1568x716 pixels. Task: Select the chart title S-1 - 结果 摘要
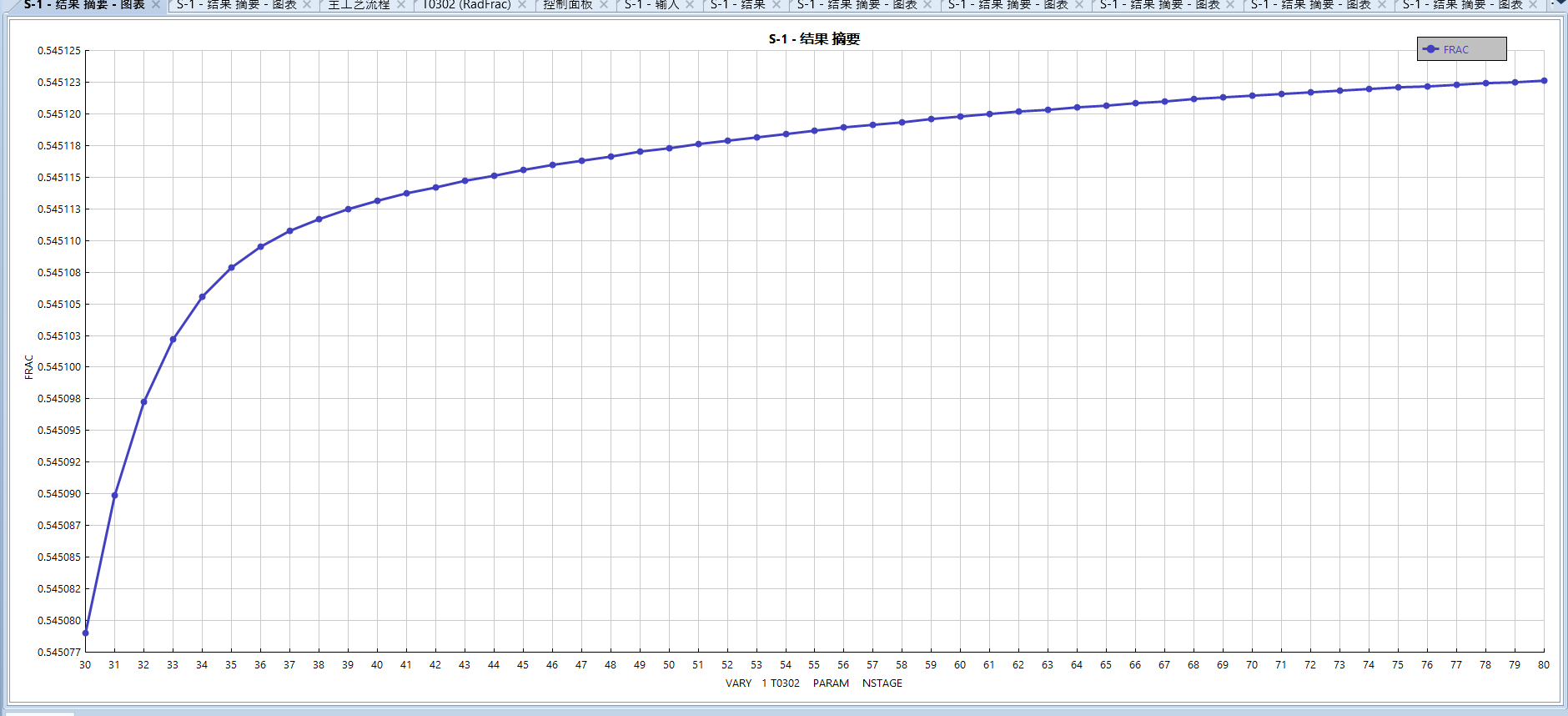[x=814, y=39]
